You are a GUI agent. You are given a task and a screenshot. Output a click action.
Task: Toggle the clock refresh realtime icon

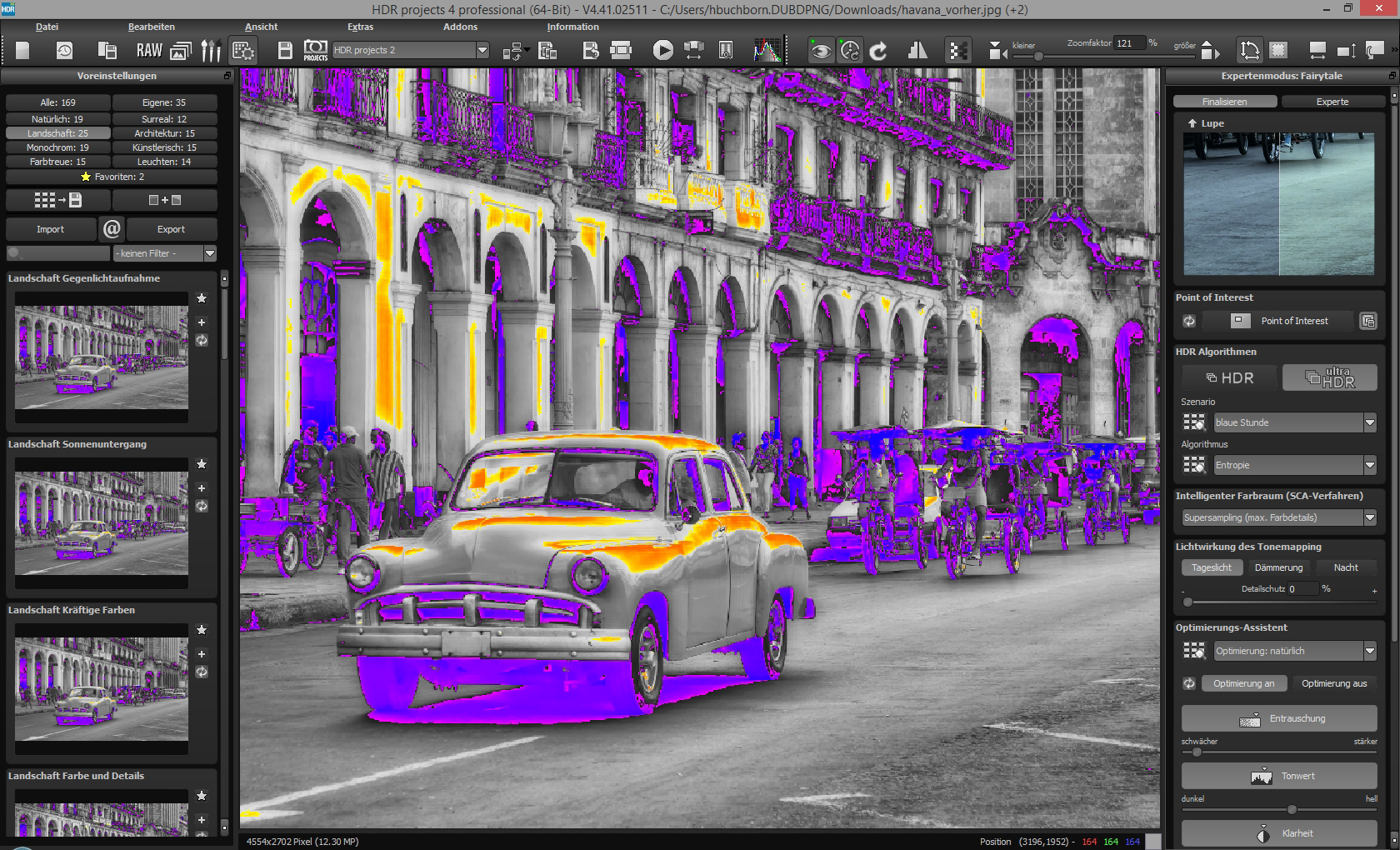pyautogui.click(x=849, y=51)
